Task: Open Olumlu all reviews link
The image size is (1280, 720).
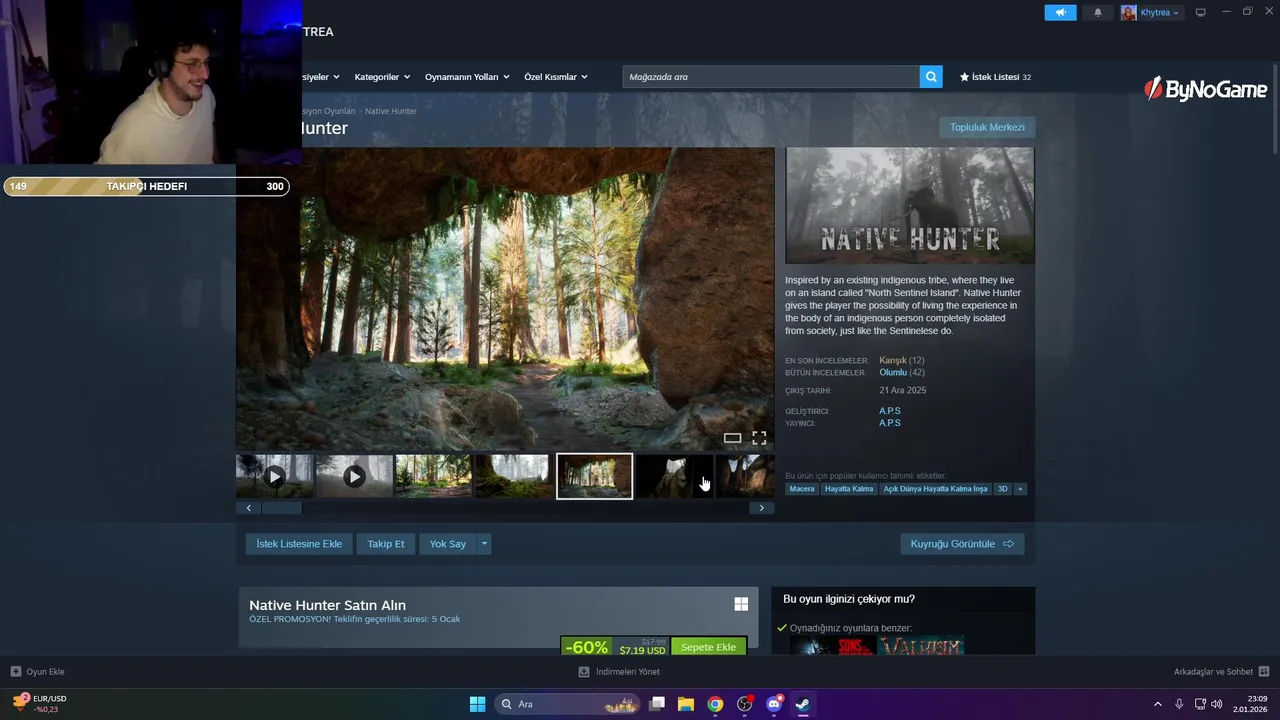Action: (x=893, y=372)
